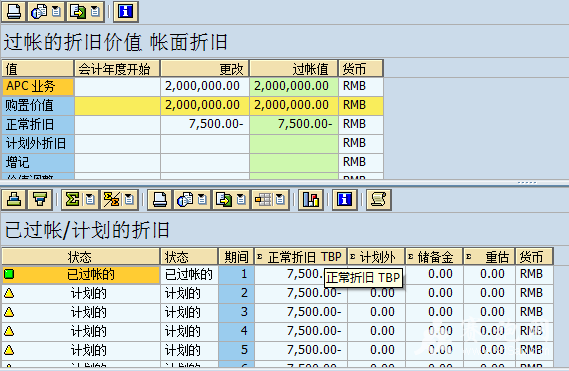569x371 pixels.
Task: Click the green posted status icon for period 1
Action: (9, 274)
